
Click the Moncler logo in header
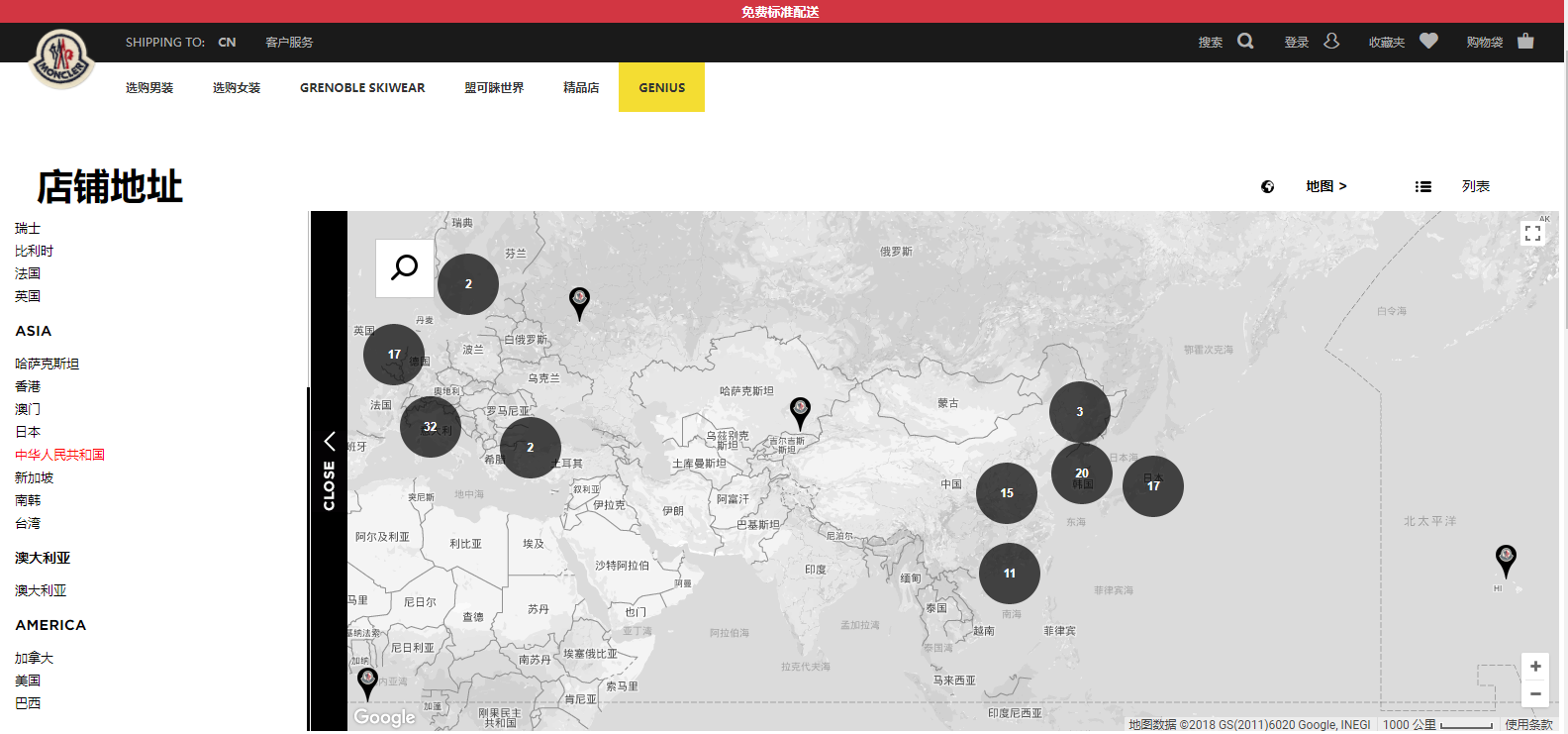(62, 58)
